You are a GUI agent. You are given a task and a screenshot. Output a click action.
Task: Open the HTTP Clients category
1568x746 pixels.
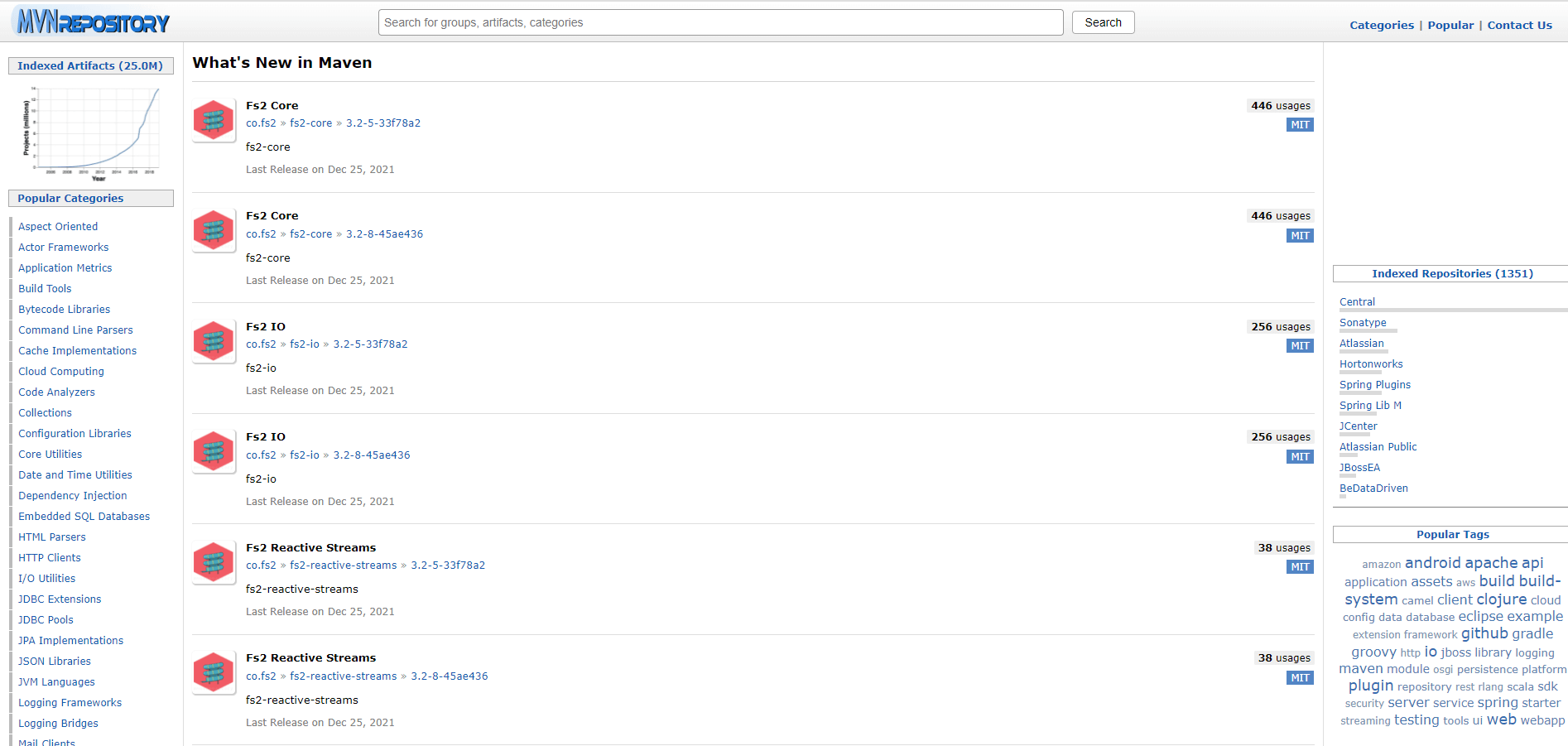50,557
